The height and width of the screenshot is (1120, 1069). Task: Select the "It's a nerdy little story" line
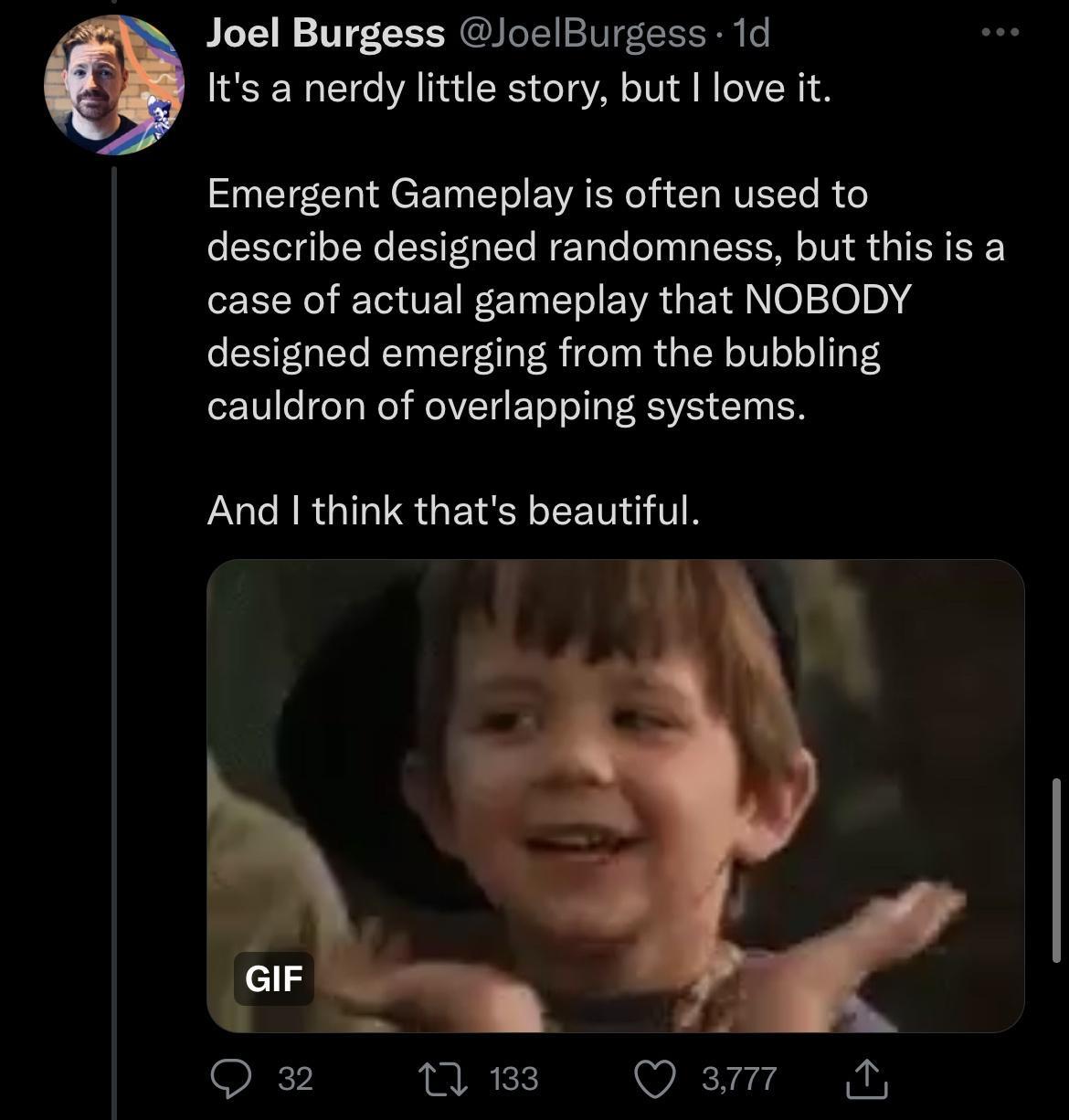(x=519, y=89)
